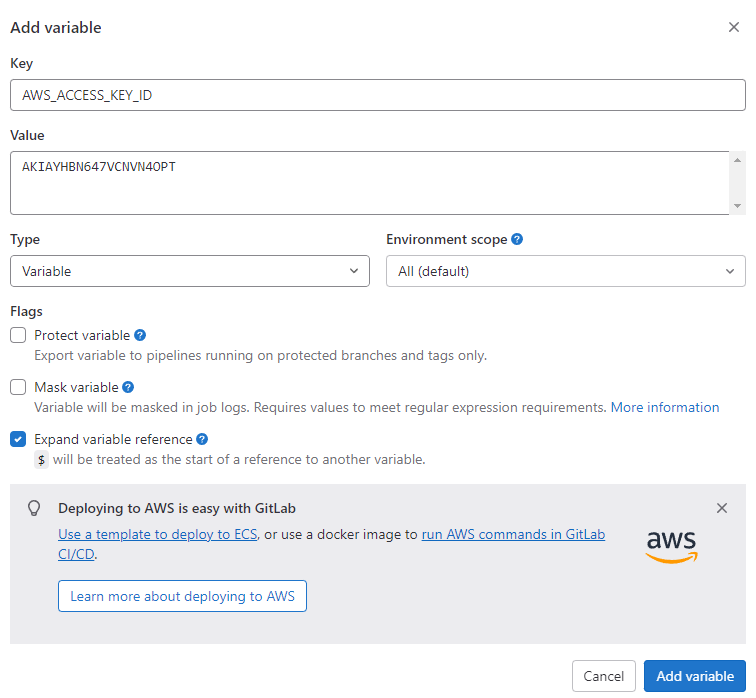Click the lightbulb tip icon
This screenshot has height=698, width=756.
[x=34, y=508]
